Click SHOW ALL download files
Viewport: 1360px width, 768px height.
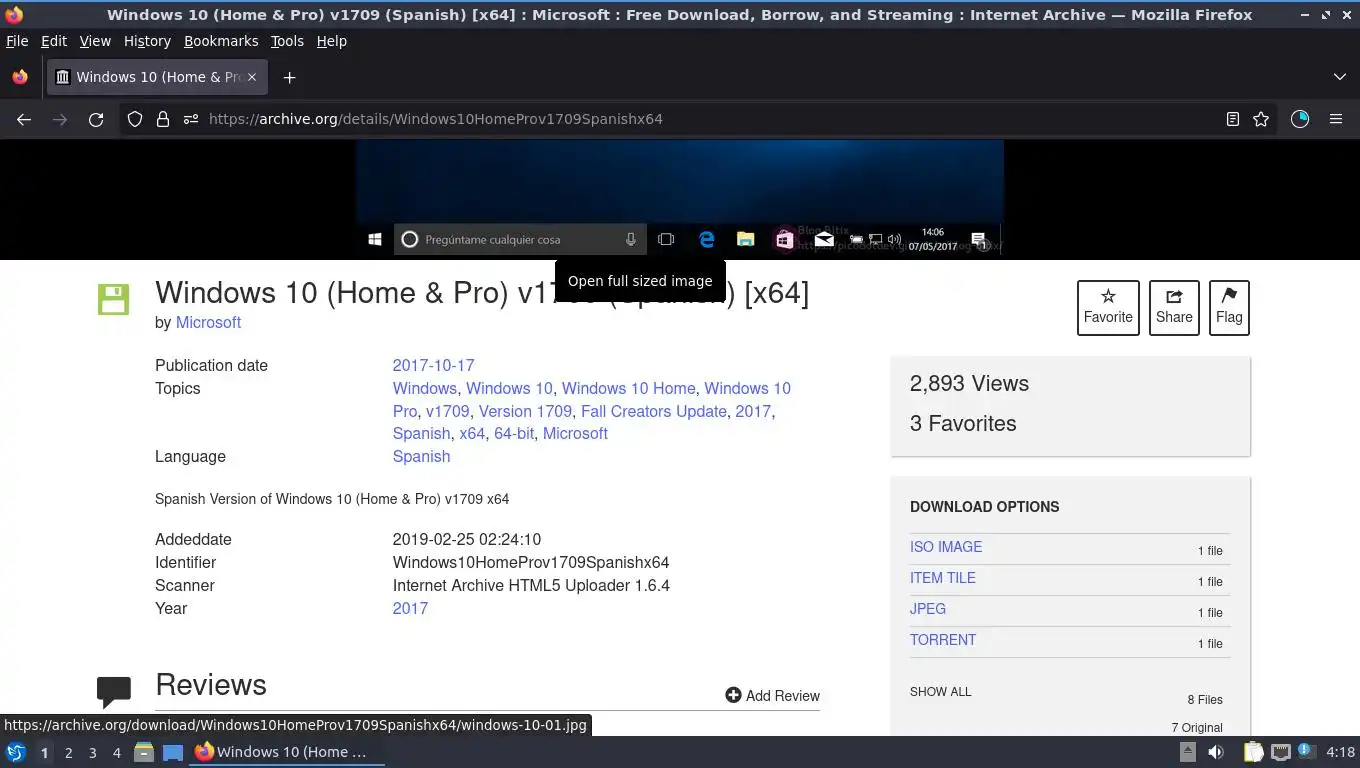[940, 691]
